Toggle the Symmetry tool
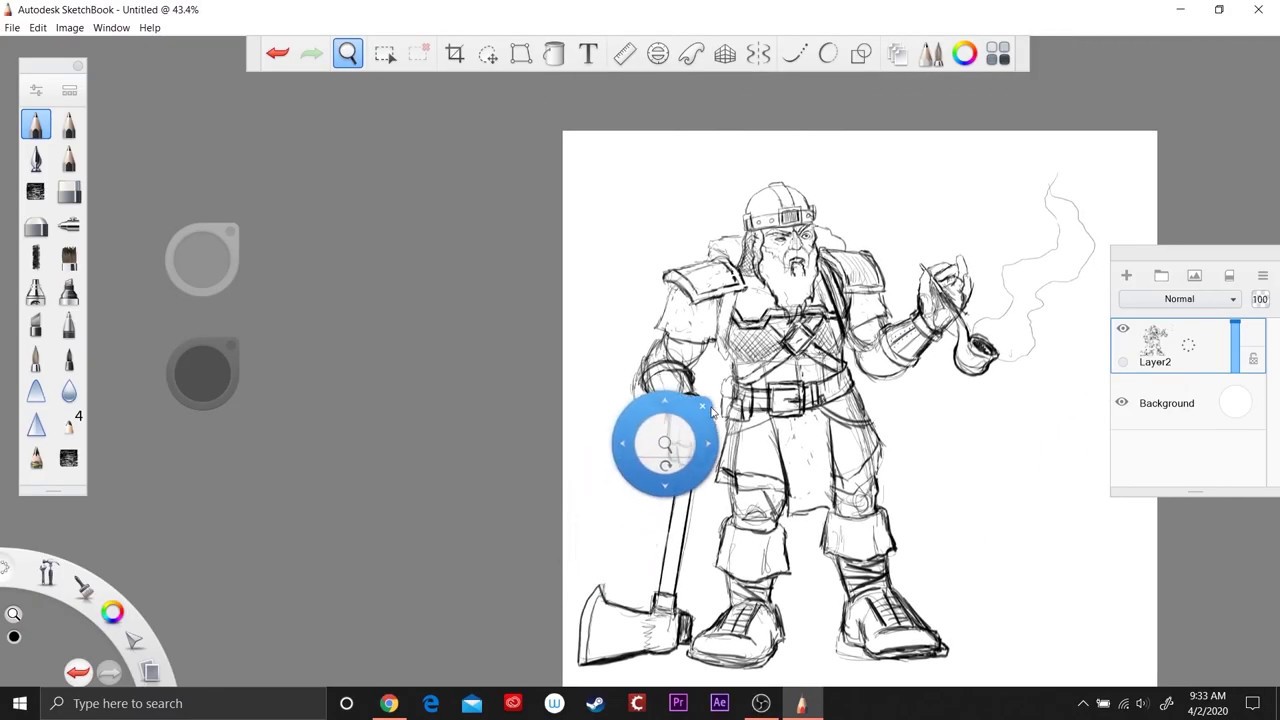The width and height of the screenshot is (1280, 720). pos(759,54)
